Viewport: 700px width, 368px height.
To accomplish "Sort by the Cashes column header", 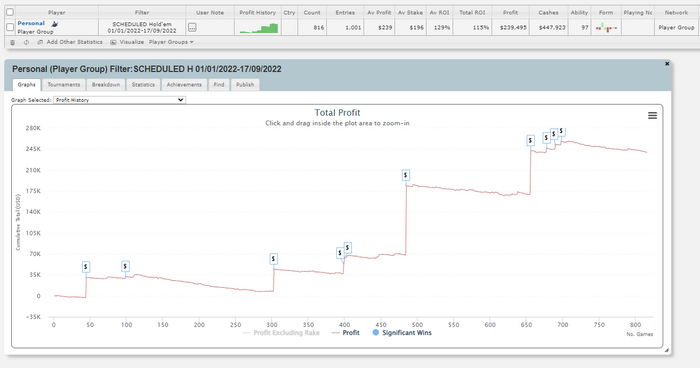I will click(548, 13).
